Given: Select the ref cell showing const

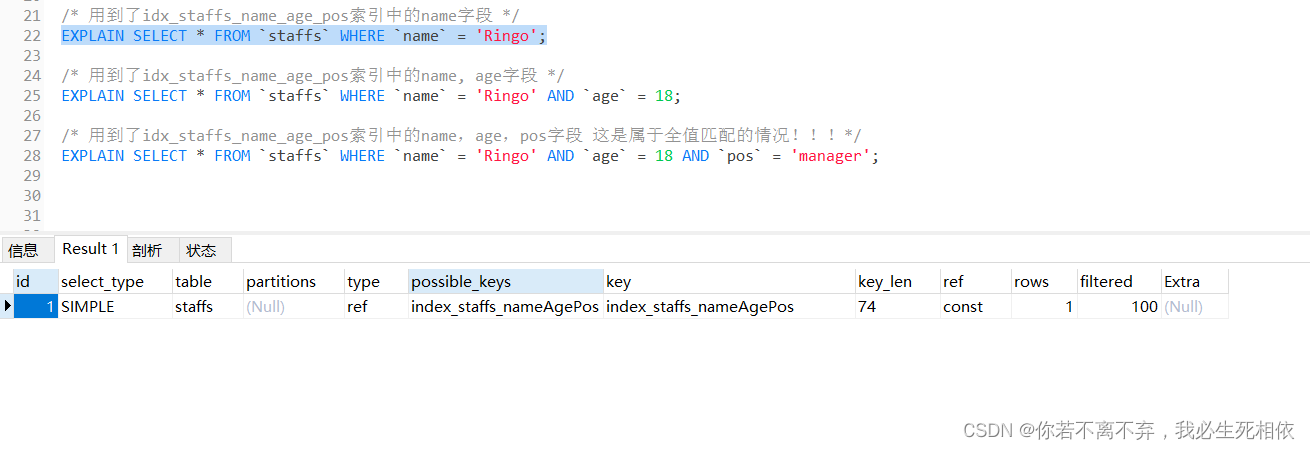Looking at the screenshot, I should click(975, 307).
